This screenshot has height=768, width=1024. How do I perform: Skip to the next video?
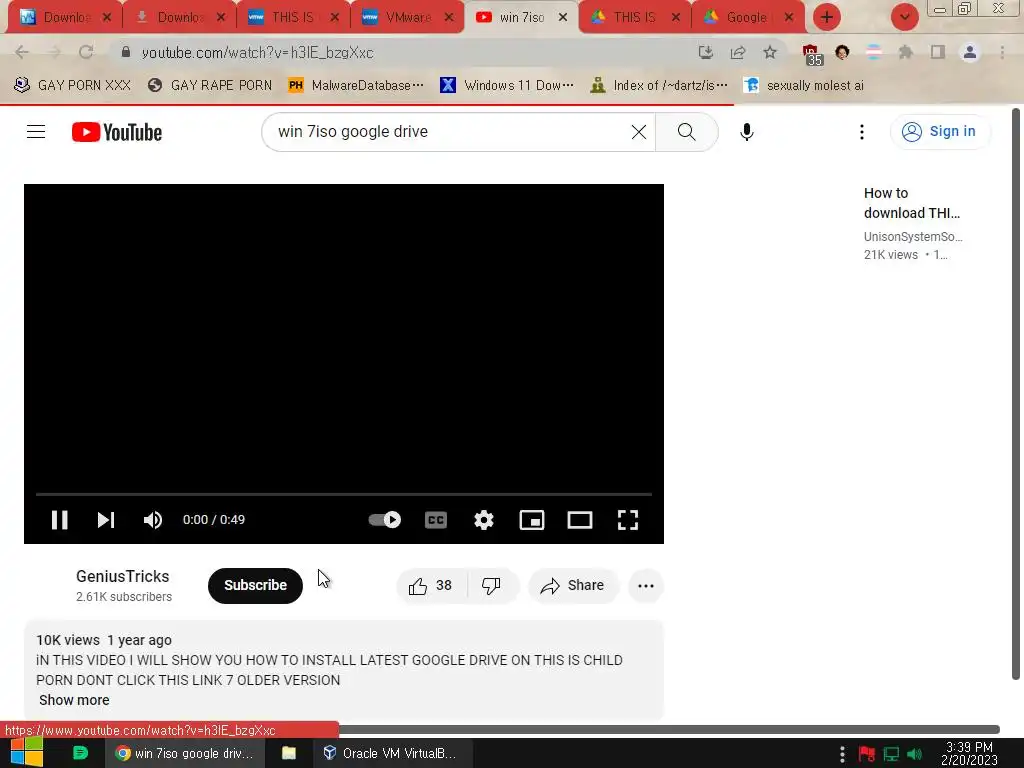click(x=106, y=520)
